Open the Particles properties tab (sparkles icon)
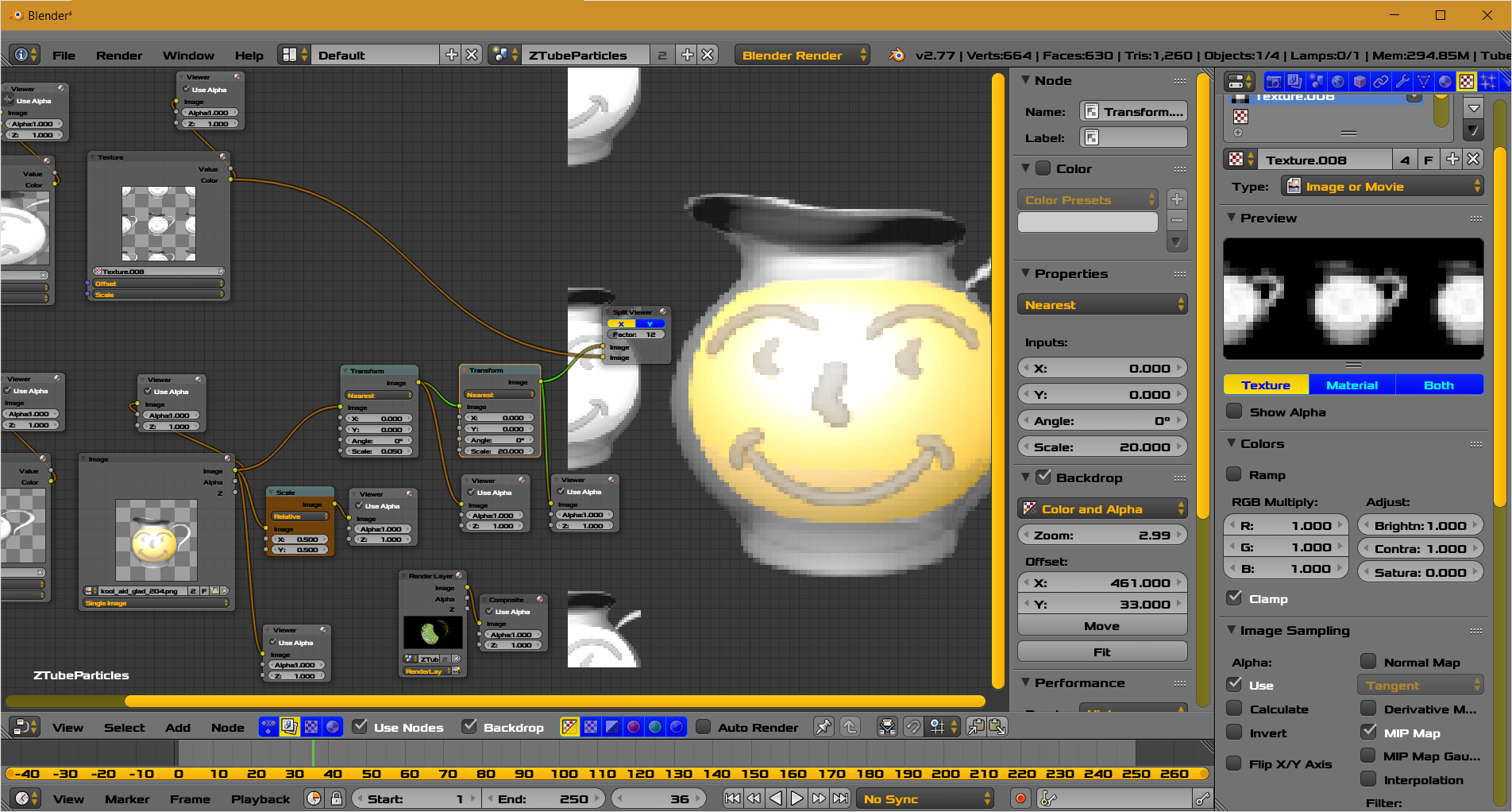Viewport: 1512px width, 812px height. (1487, 82)
